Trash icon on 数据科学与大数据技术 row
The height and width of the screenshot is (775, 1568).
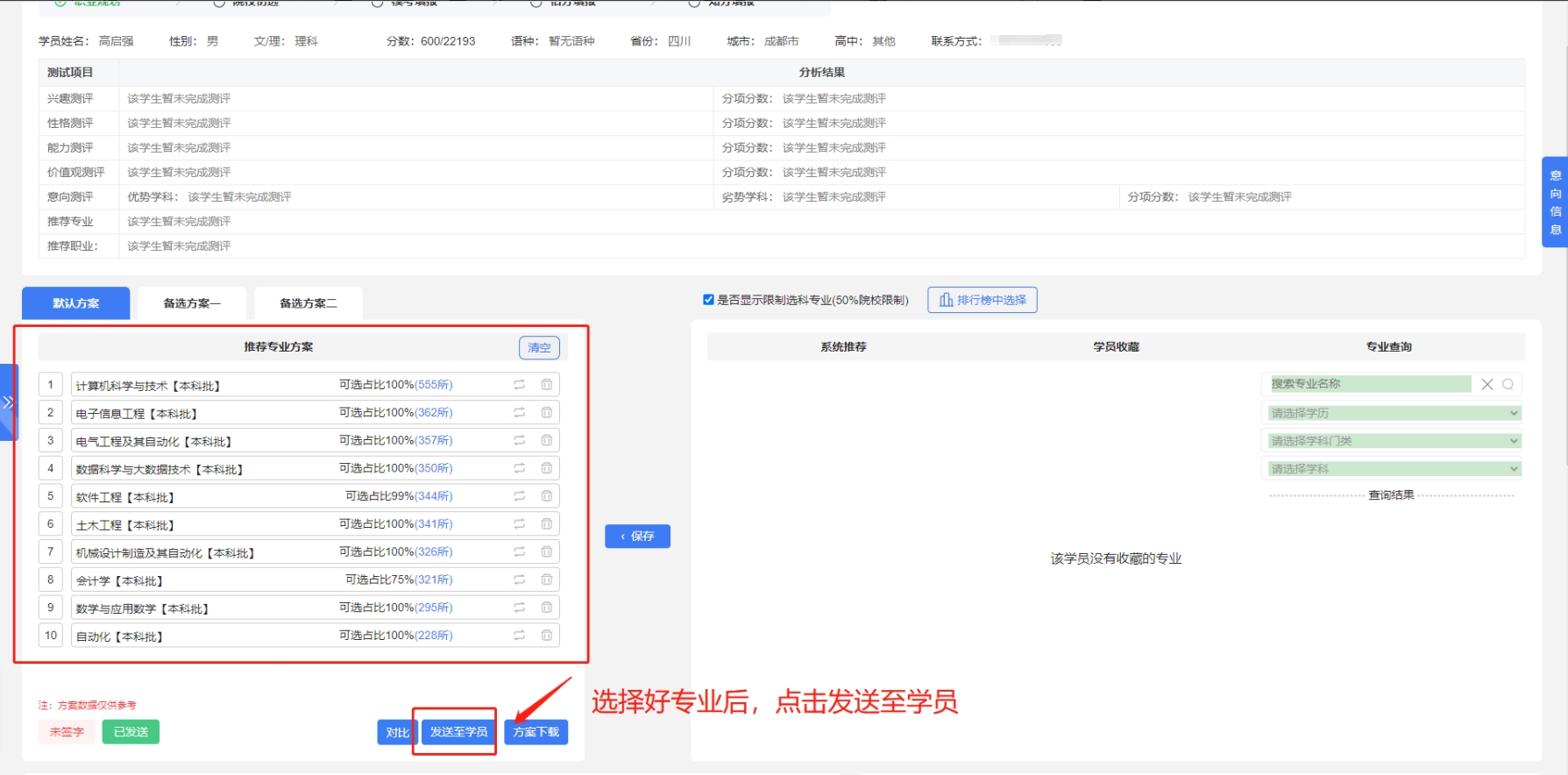546,468
